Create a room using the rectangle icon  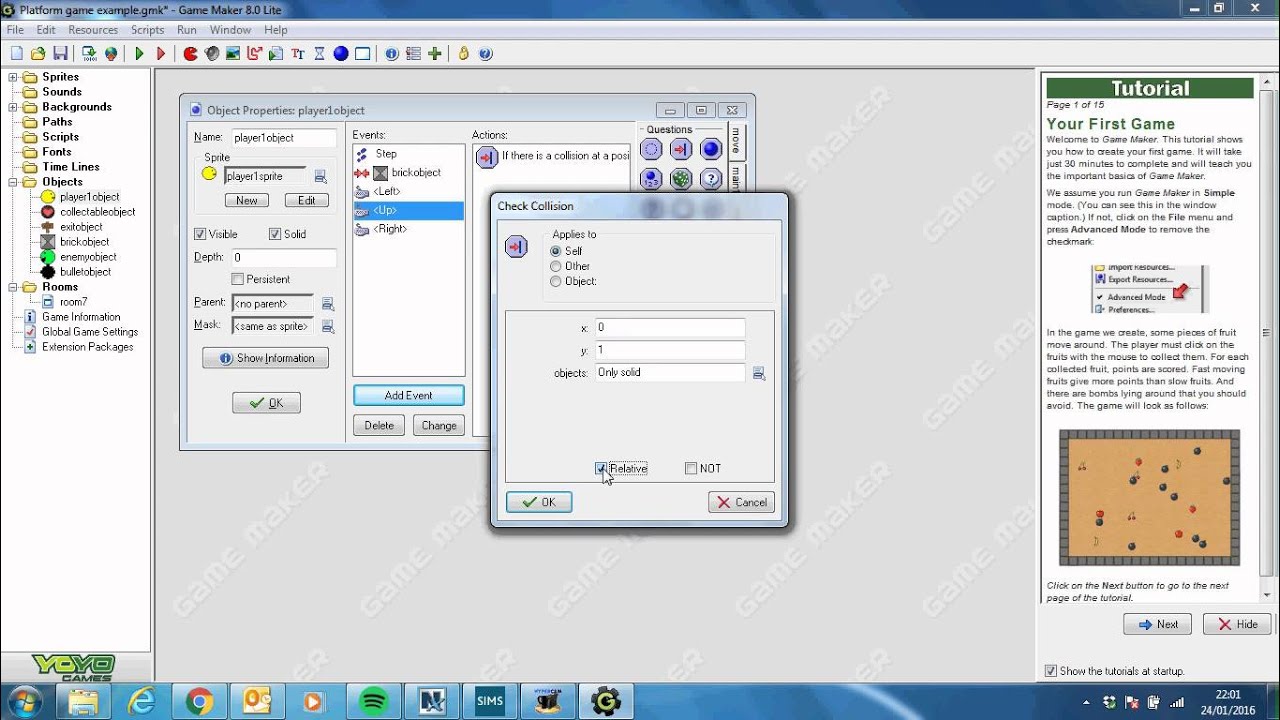[x=362, y=54]
